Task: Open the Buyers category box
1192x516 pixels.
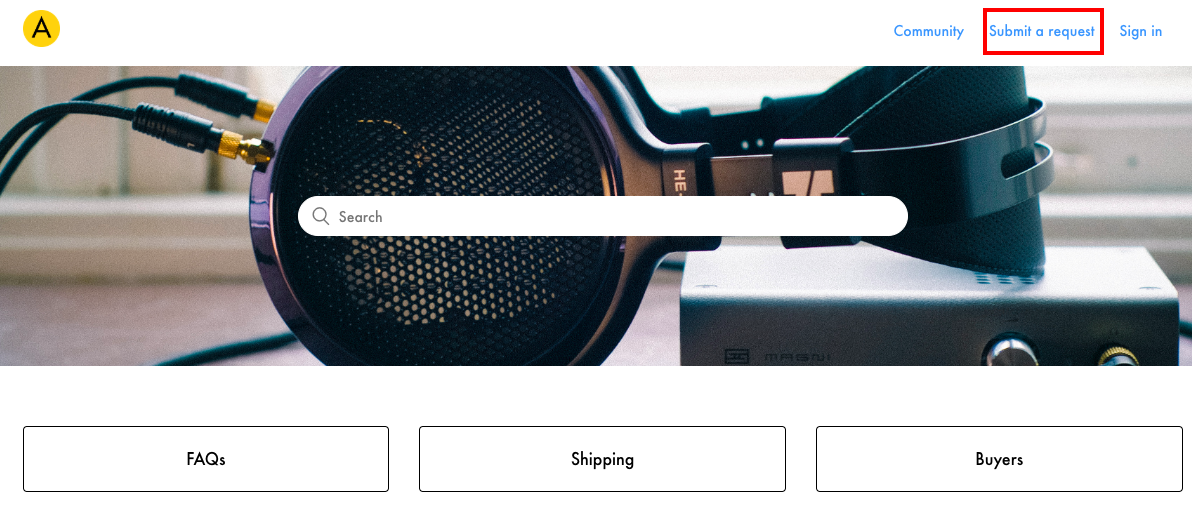Action: click(999, 459)
